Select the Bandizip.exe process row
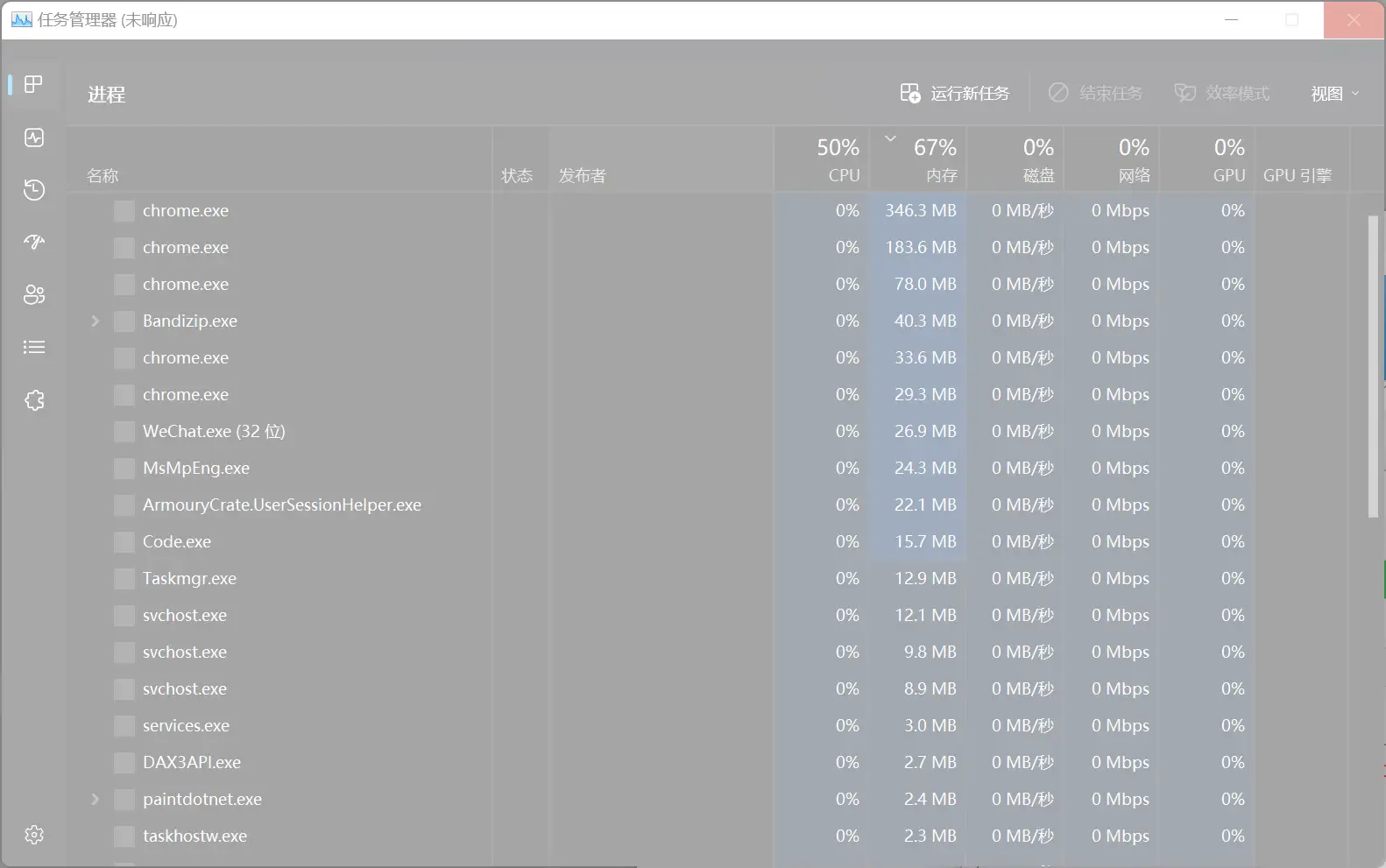 tap(708, 321)
